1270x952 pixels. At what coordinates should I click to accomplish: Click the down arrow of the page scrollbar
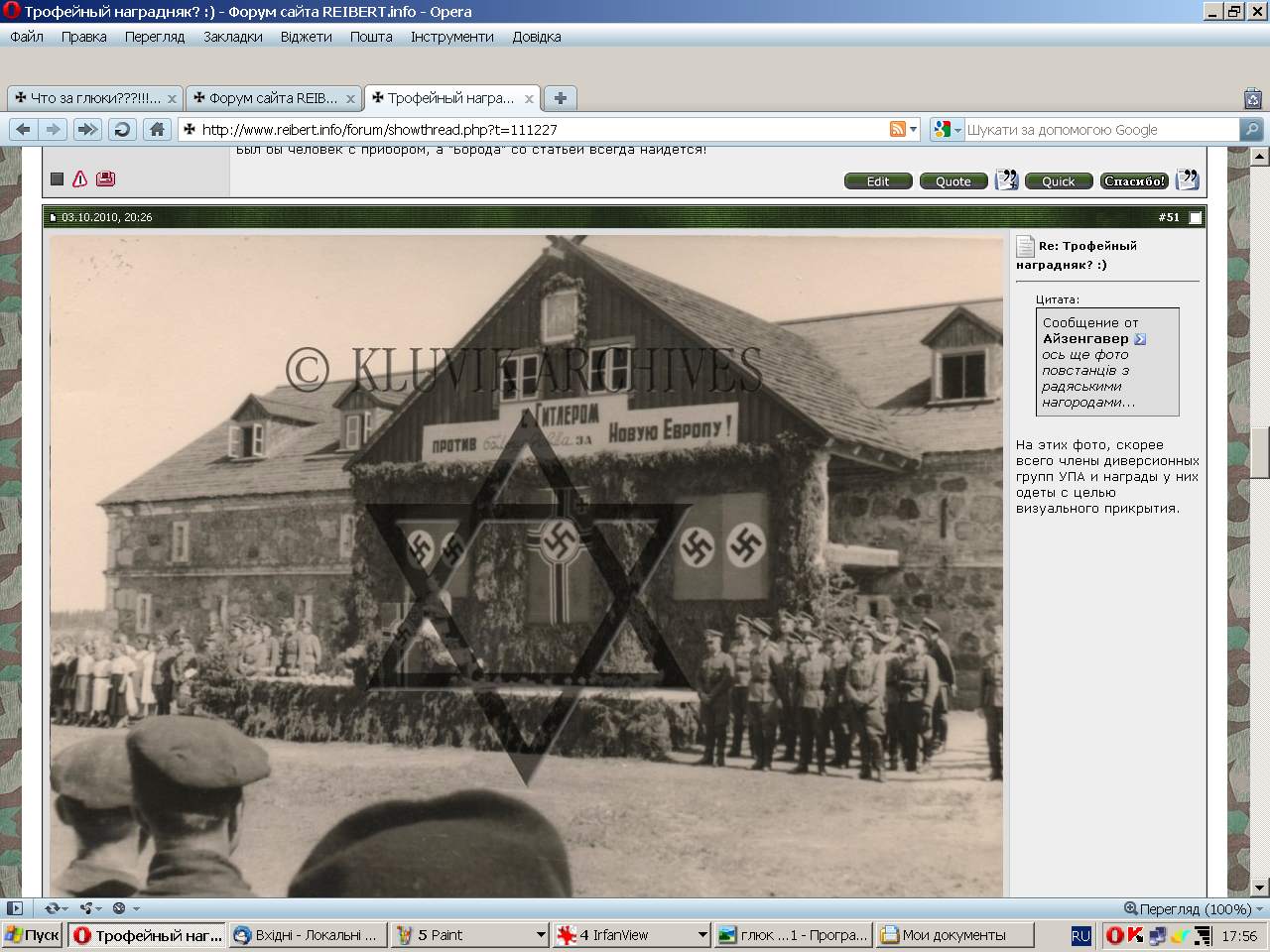click(x=1260, y=888)
